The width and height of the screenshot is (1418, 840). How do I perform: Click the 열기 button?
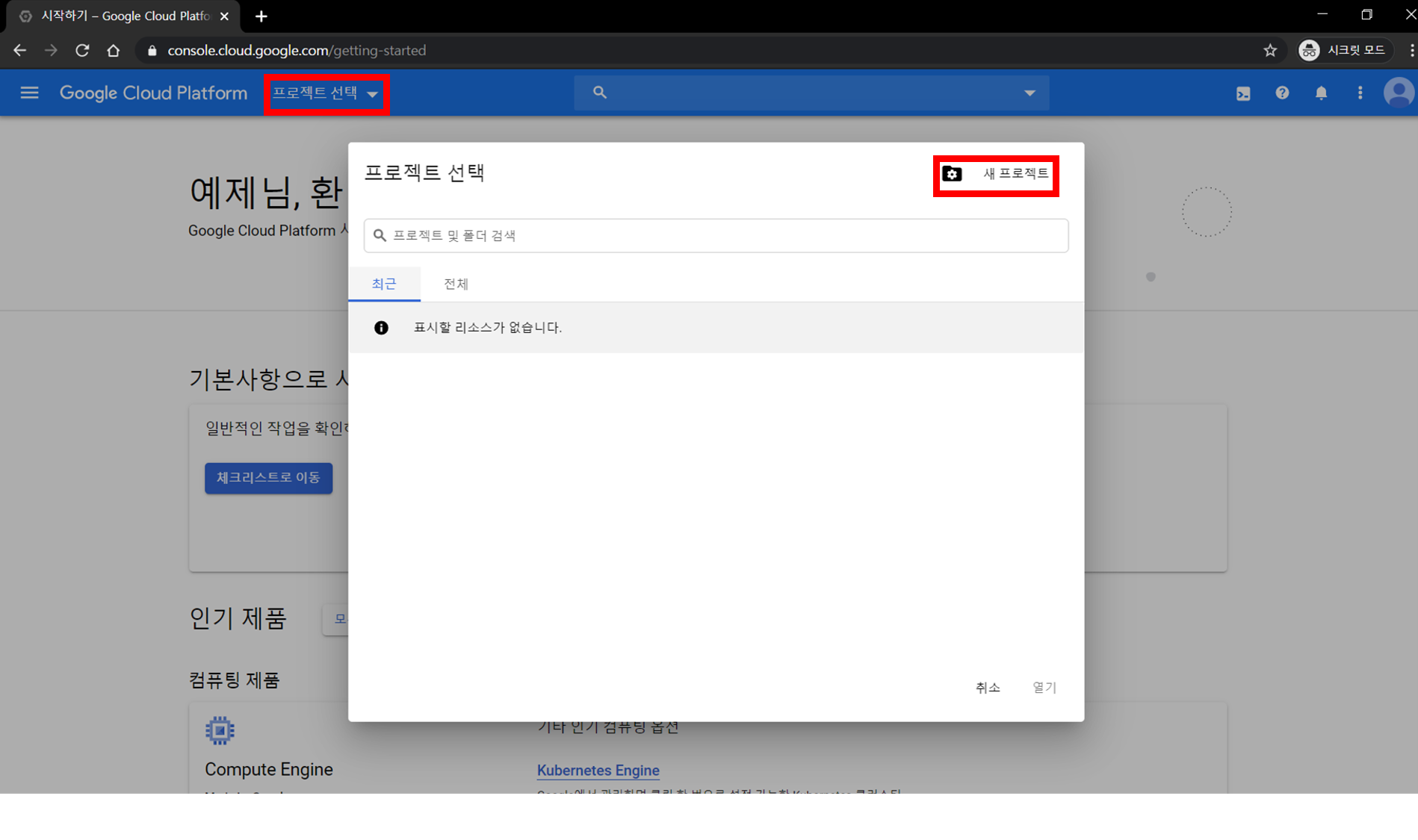click(x=1044, y=687)
